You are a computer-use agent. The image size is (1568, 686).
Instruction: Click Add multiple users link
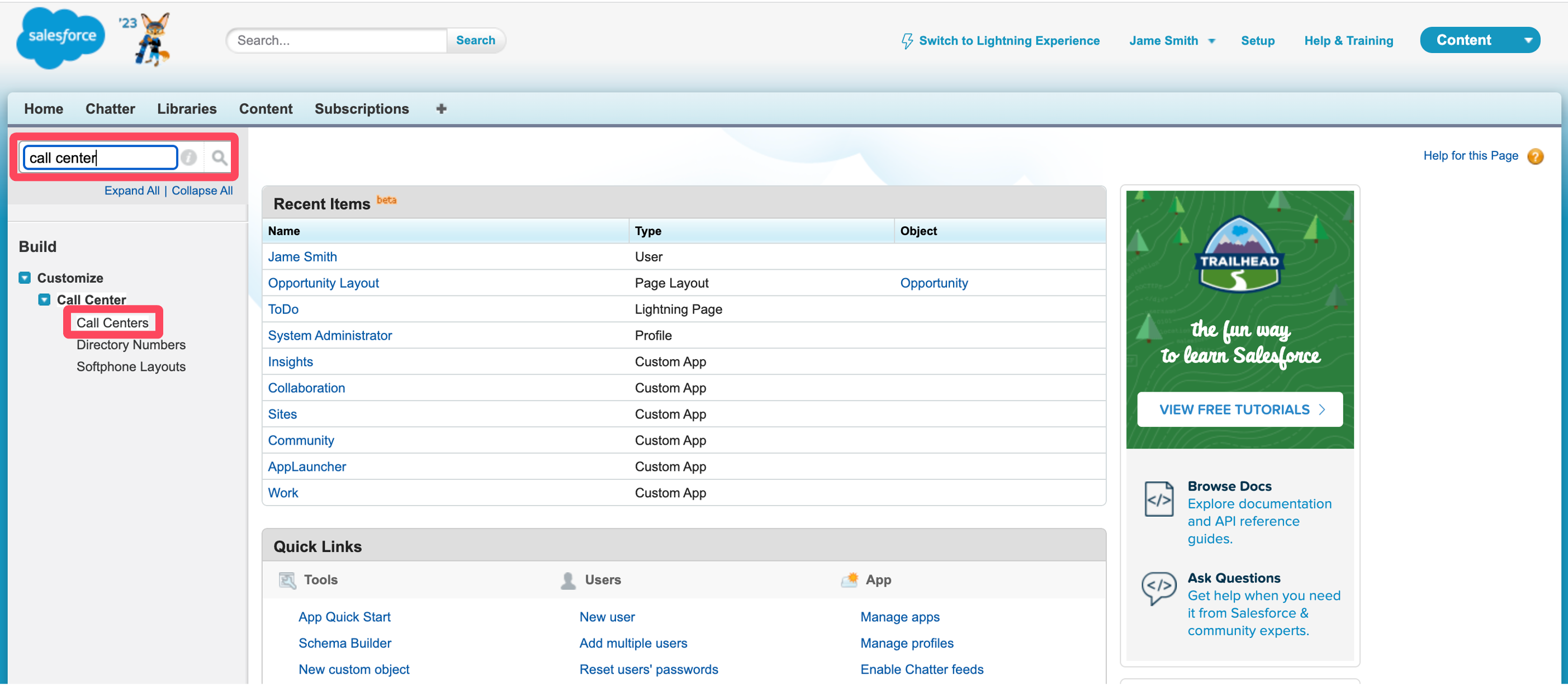633,643
